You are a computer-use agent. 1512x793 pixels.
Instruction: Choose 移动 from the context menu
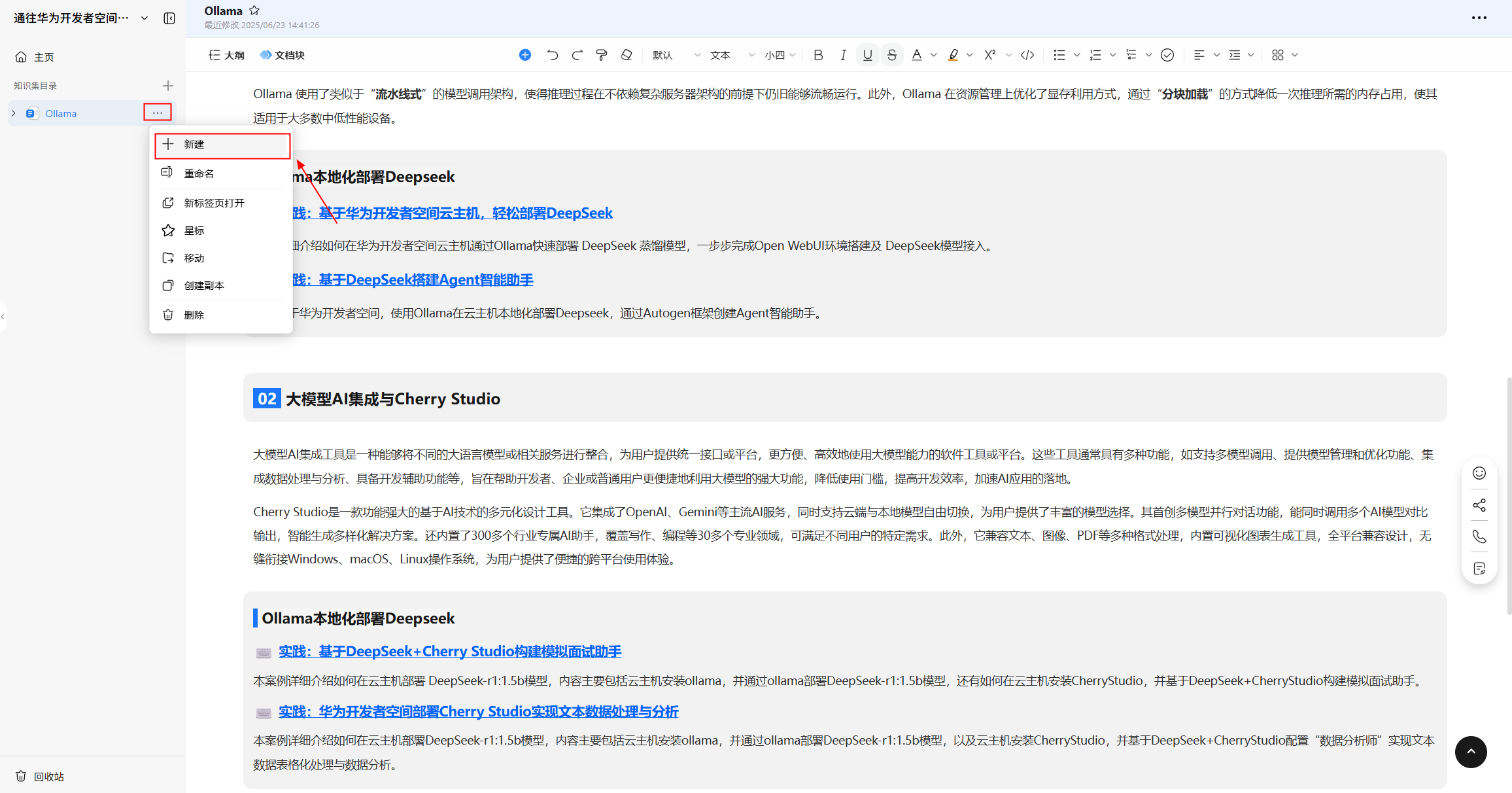point(221,258)
